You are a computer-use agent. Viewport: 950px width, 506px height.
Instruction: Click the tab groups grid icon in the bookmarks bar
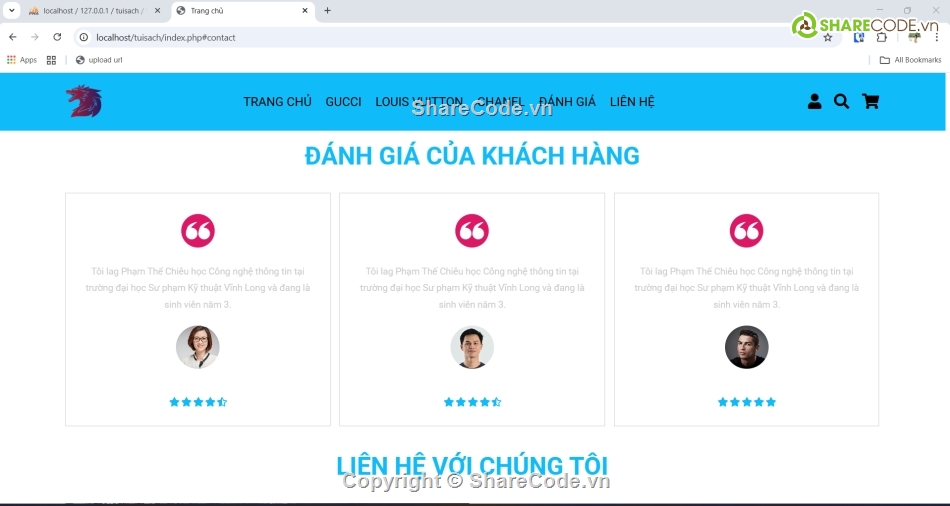[x=51, y=60]
